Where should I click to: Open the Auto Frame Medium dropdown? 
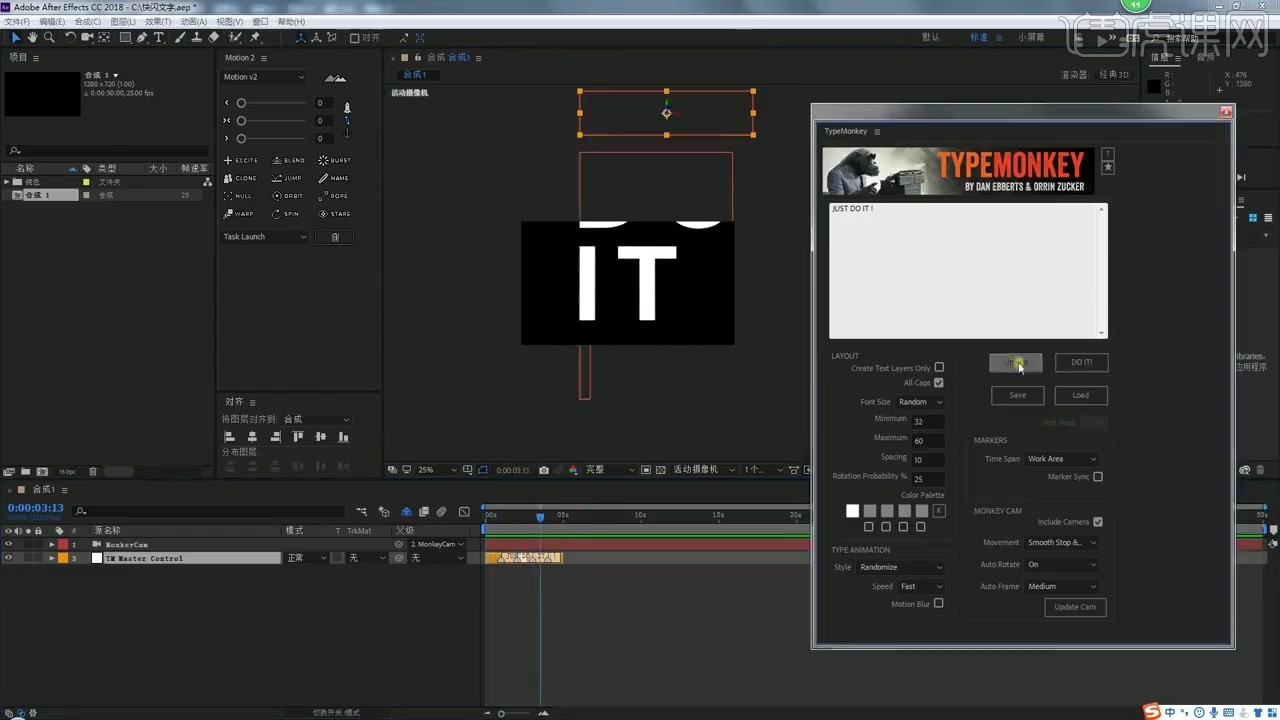pos(1062,587)
